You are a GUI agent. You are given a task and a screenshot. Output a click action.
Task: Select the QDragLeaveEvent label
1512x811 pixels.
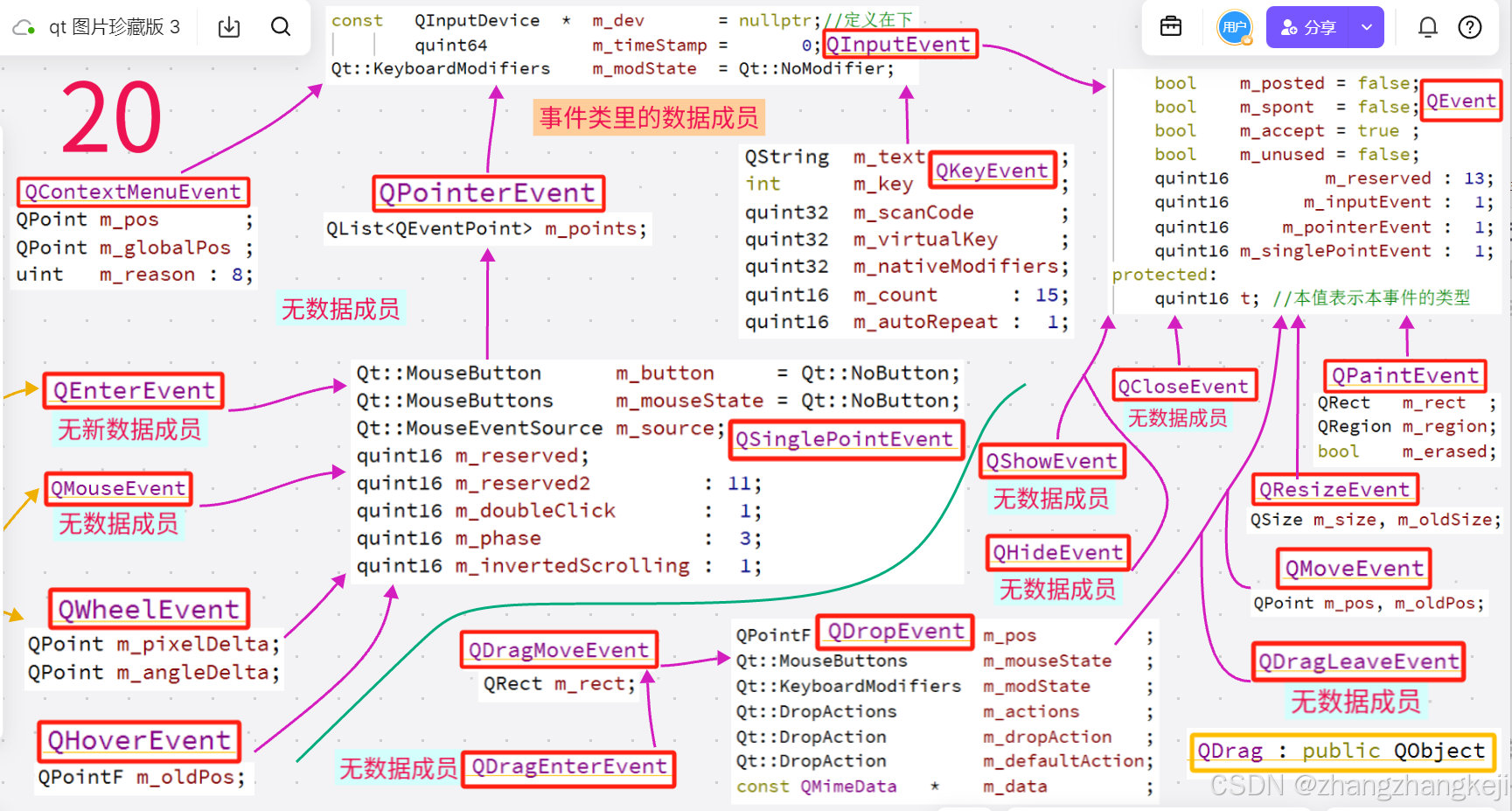1358,661
